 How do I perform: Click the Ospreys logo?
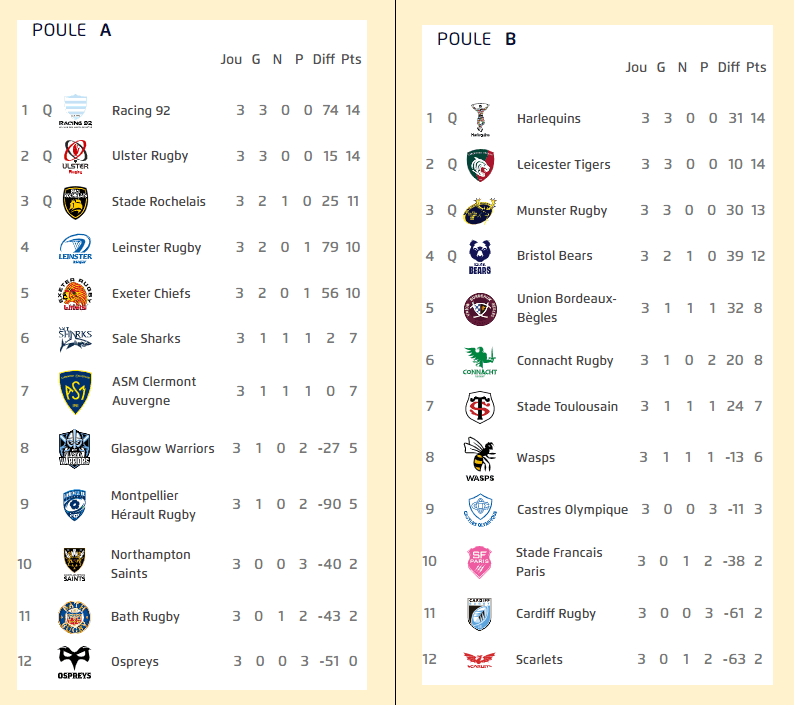point(76,662)
